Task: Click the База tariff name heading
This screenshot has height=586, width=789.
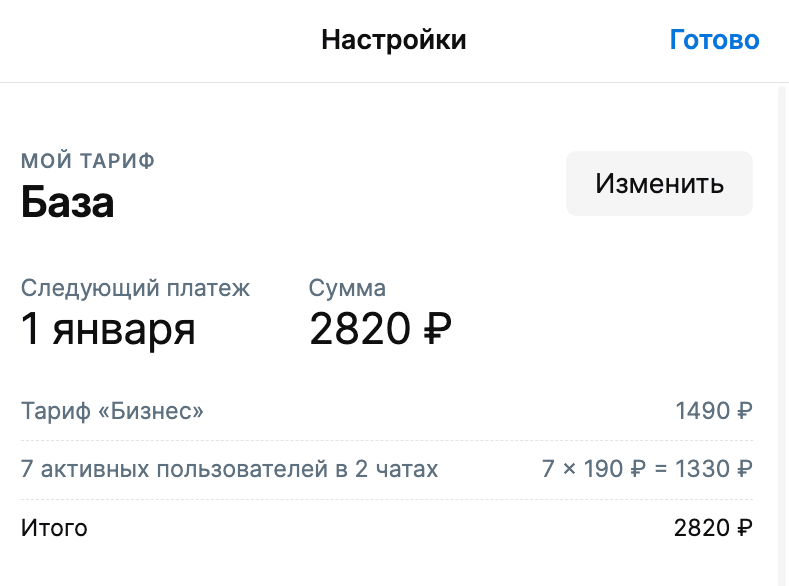Action: pyautogui.click(x=68, y=203)
